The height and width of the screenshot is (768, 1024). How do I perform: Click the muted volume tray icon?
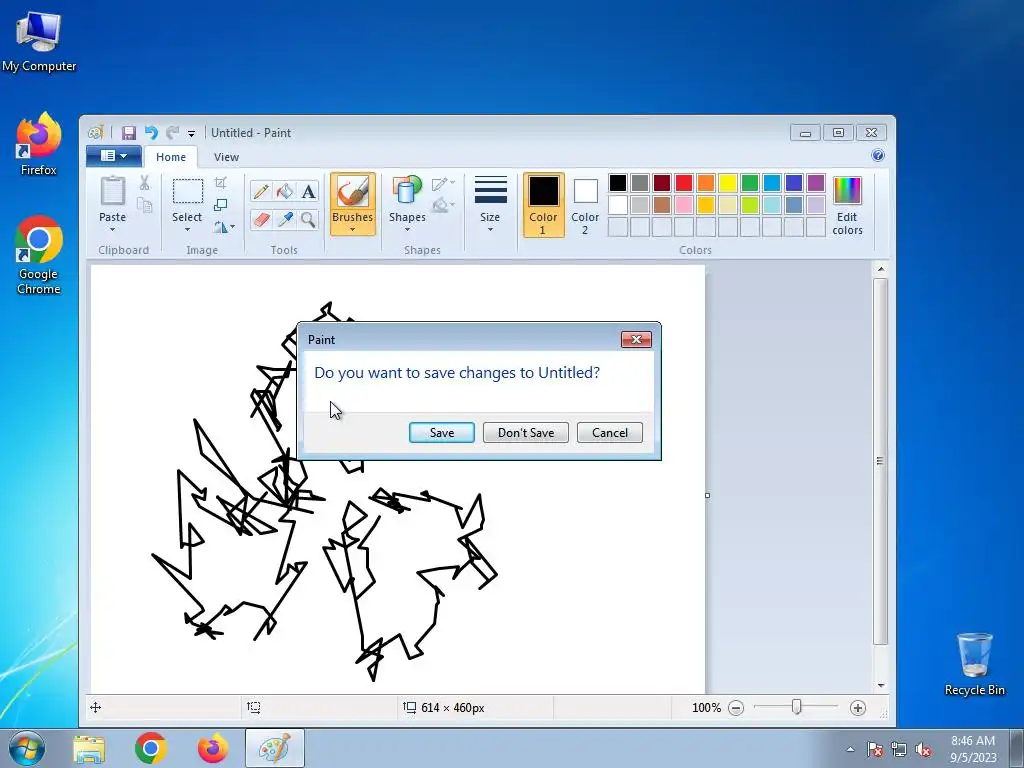(x=923, y=750)
